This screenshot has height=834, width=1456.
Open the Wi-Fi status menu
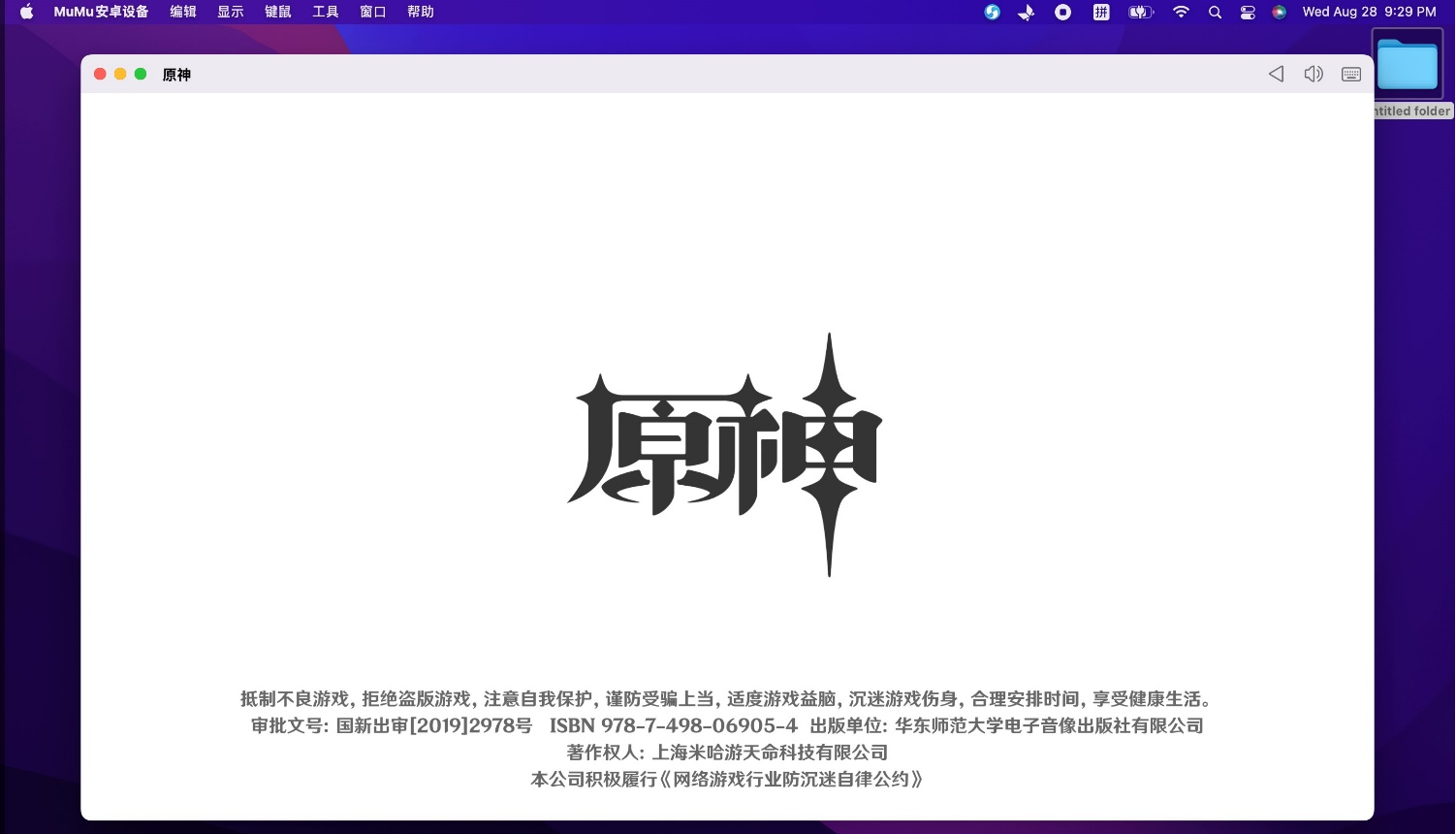click(1181, 12)
